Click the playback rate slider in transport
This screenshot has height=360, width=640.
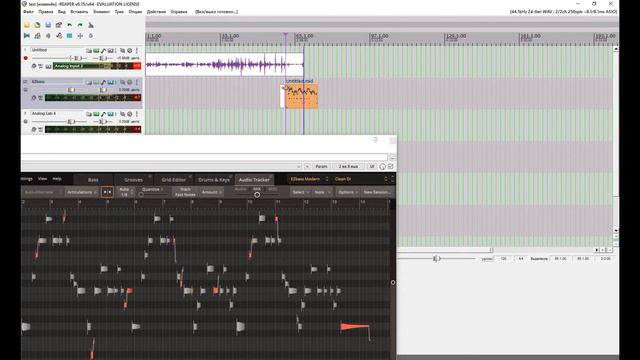436,259
